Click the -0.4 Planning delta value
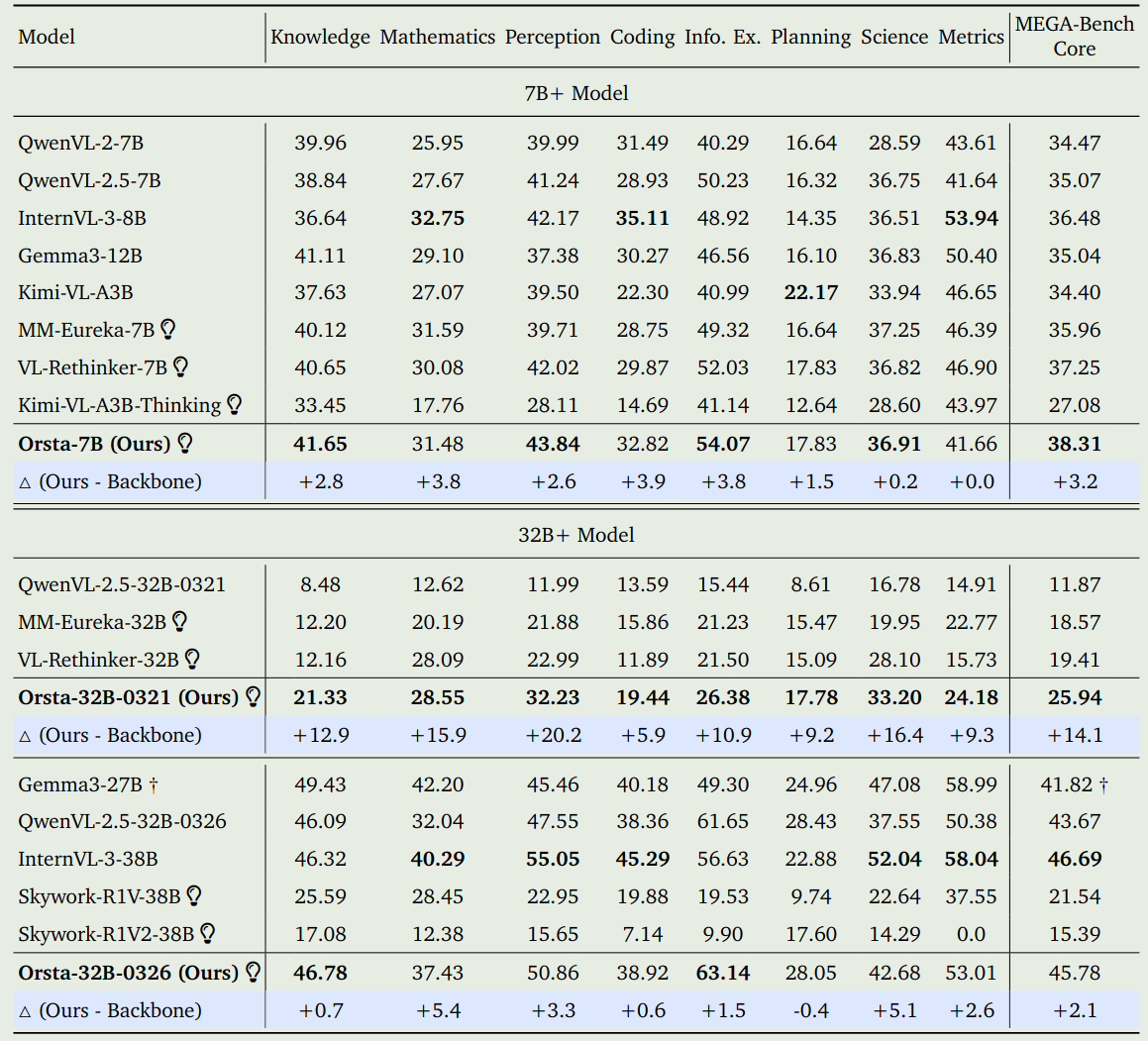The width and height of the screenshot is (1148, 1041). tap(811, 1010)
